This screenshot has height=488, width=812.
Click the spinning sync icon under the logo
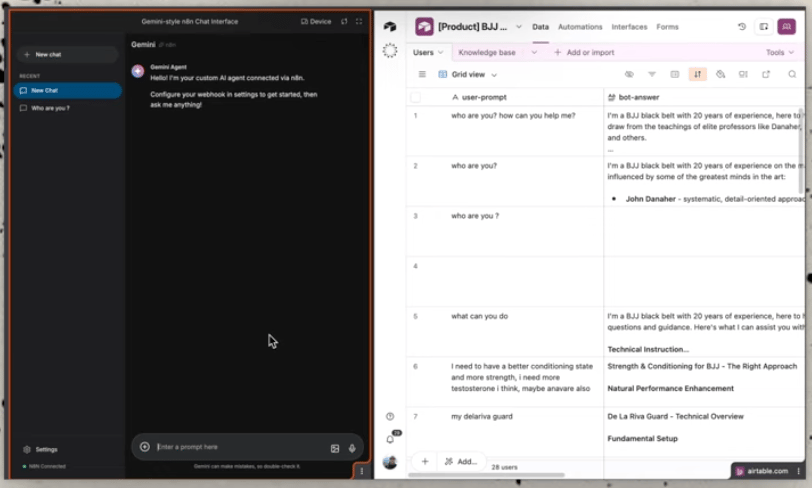click(390, 50)
